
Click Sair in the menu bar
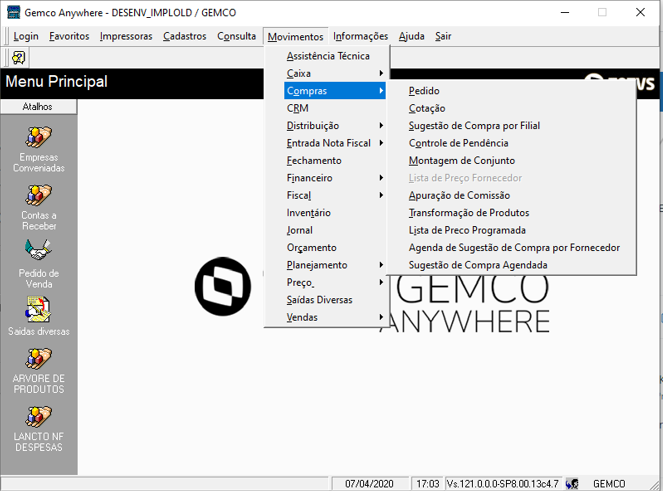tap(443, 36)
